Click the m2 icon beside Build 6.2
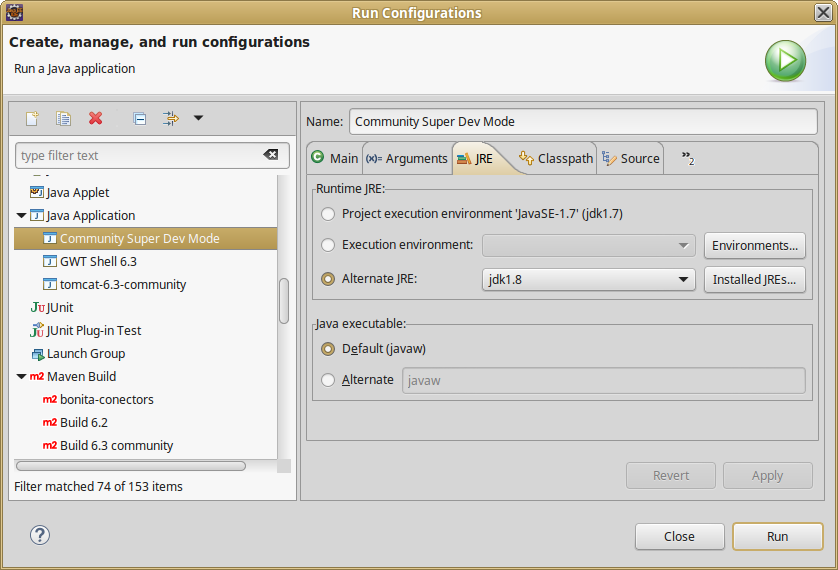 tap(50, 423)
